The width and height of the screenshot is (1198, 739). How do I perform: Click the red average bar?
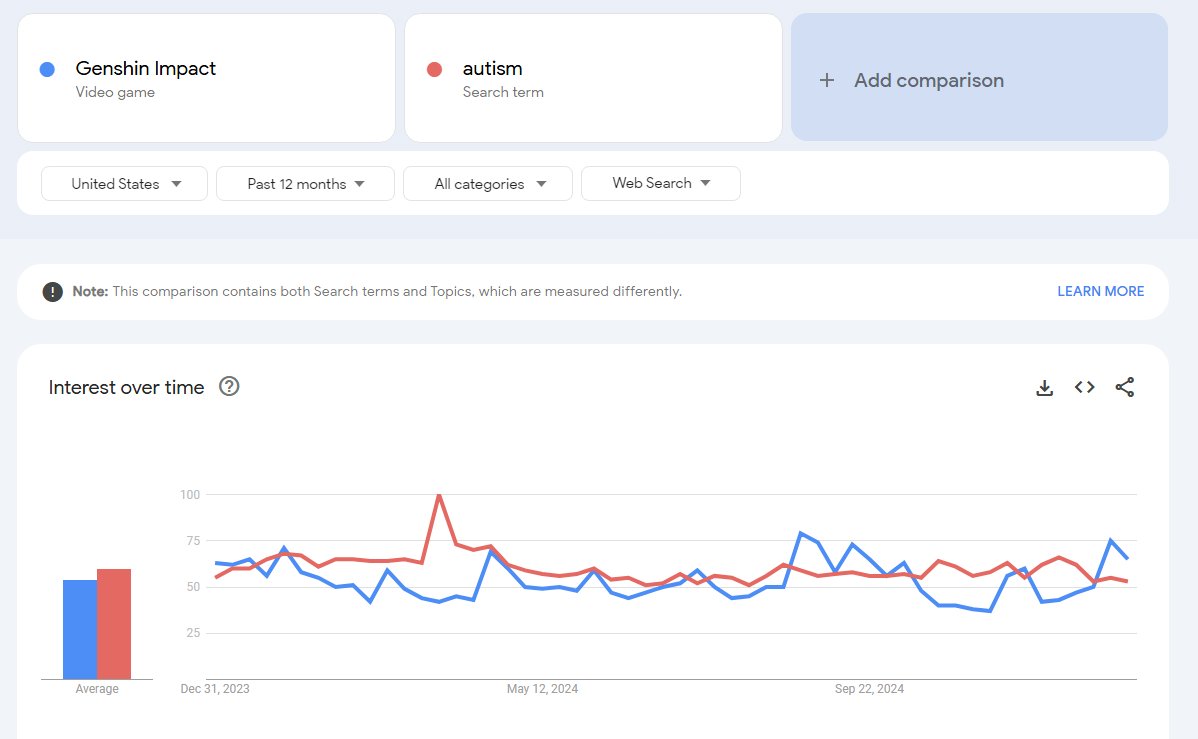(114, 624)
